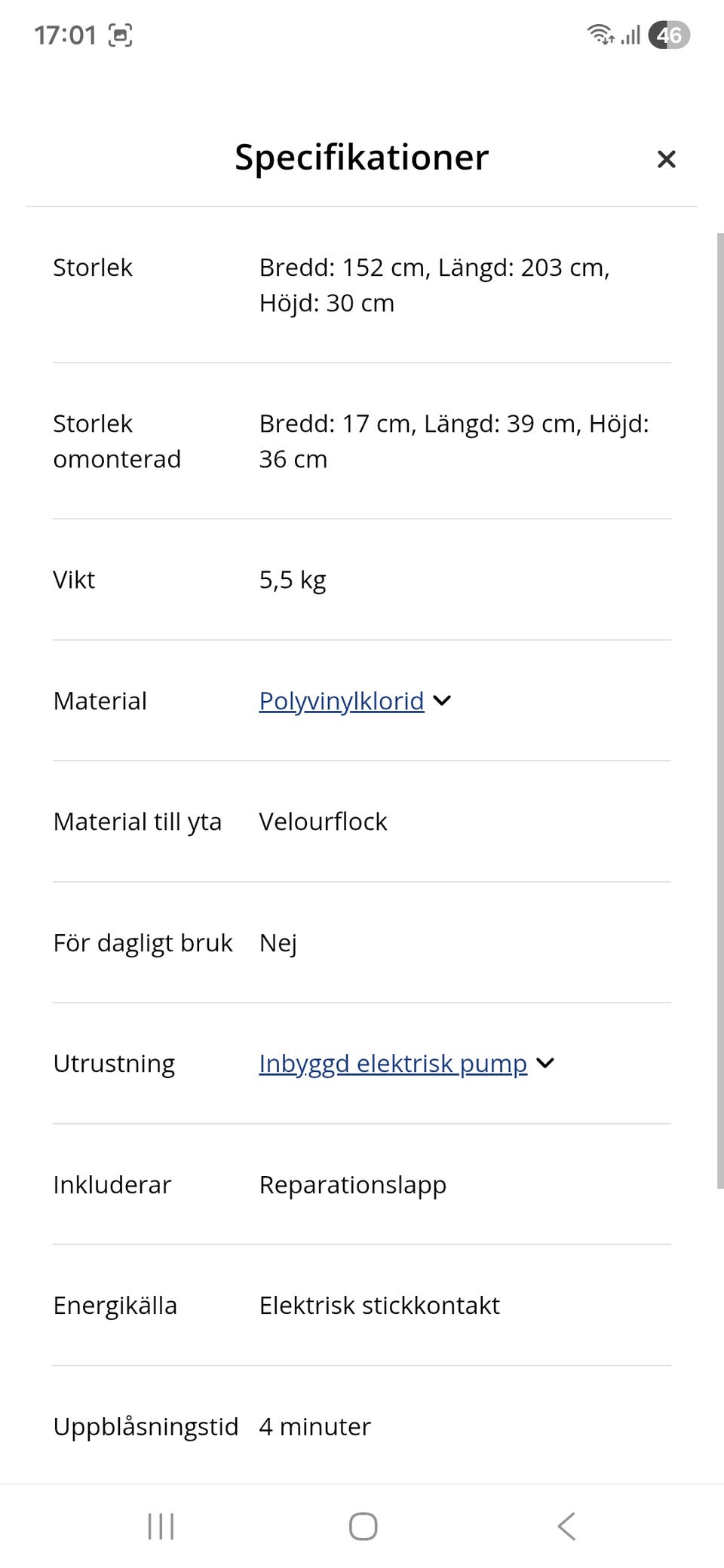The height and width of the screenshot is (1568, 724).
Task: Tap the Specifikationer heading
Action: pos(362,158)
